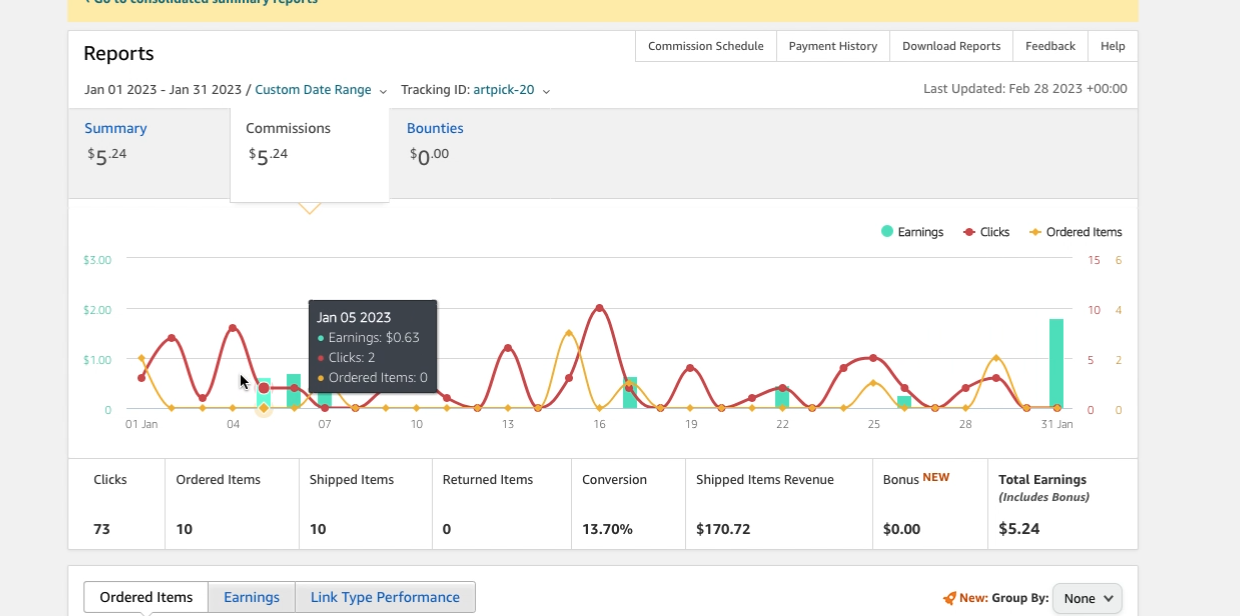The image size is (1240, 616).
Task: Click the Jan 16 clicks peak point
Action: click(x=600, y=308)
